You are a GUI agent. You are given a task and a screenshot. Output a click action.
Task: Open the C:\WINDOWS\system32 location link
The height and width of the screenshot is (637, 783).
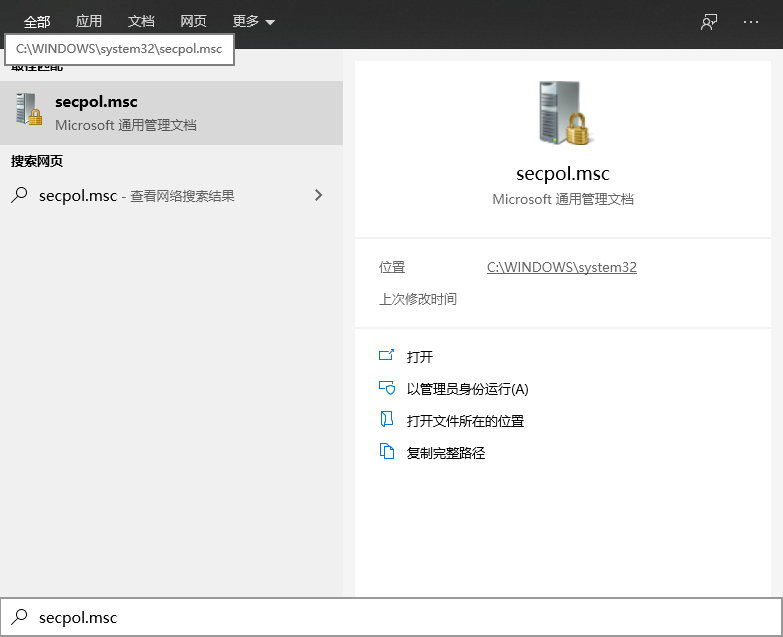(x=561, y=267)
